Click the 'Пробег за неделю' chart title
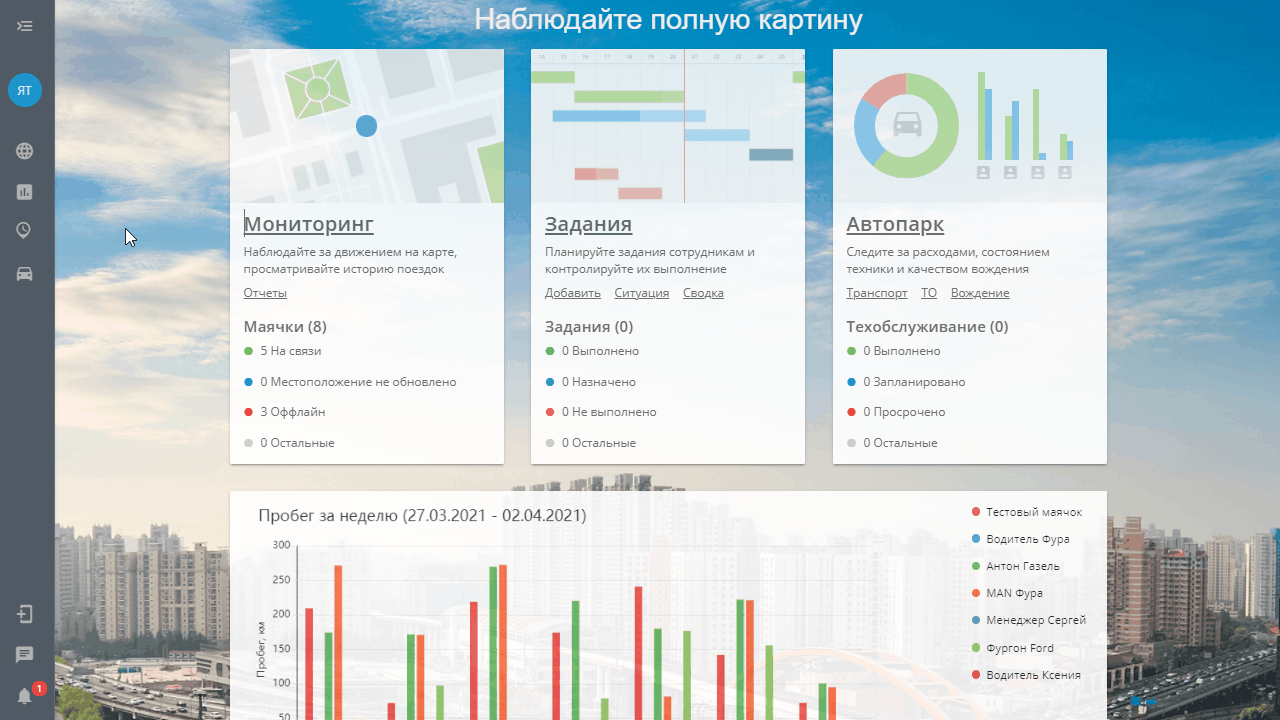 (x=422, y=516)
